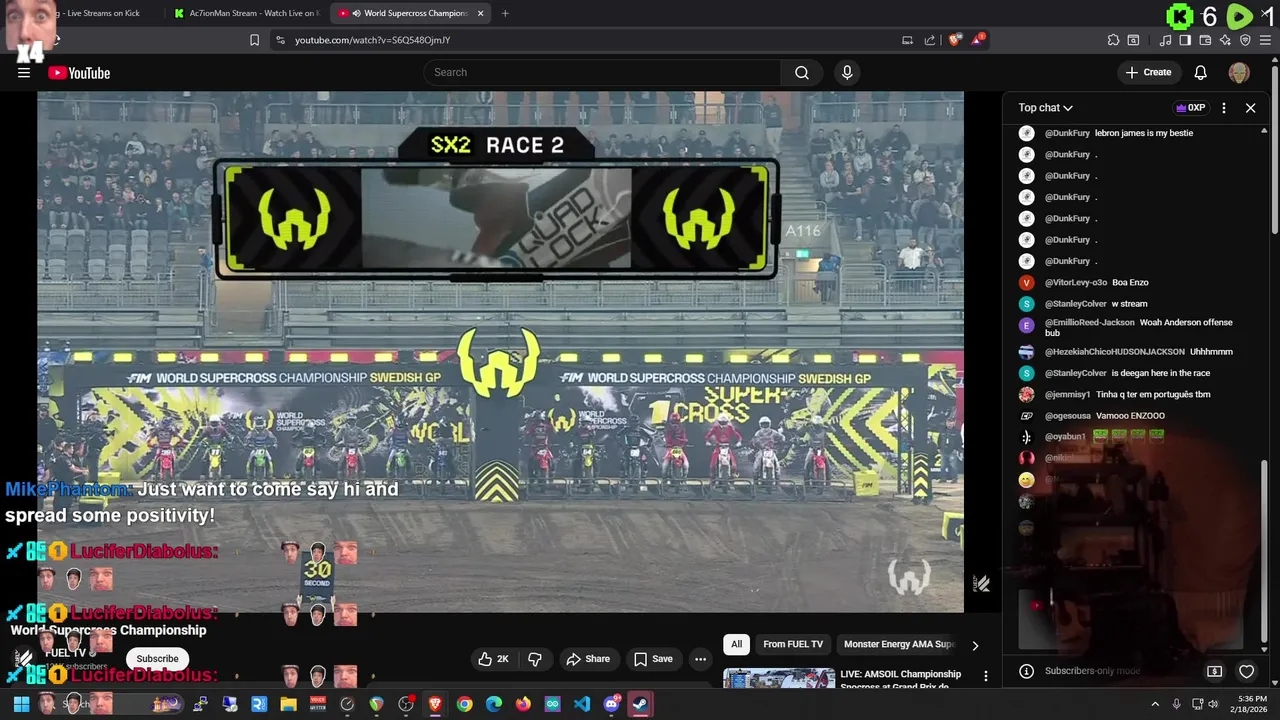This screenshot has width=1280, height=720.
Task: Click the Brave Shields lion icon
Action: 955,40
